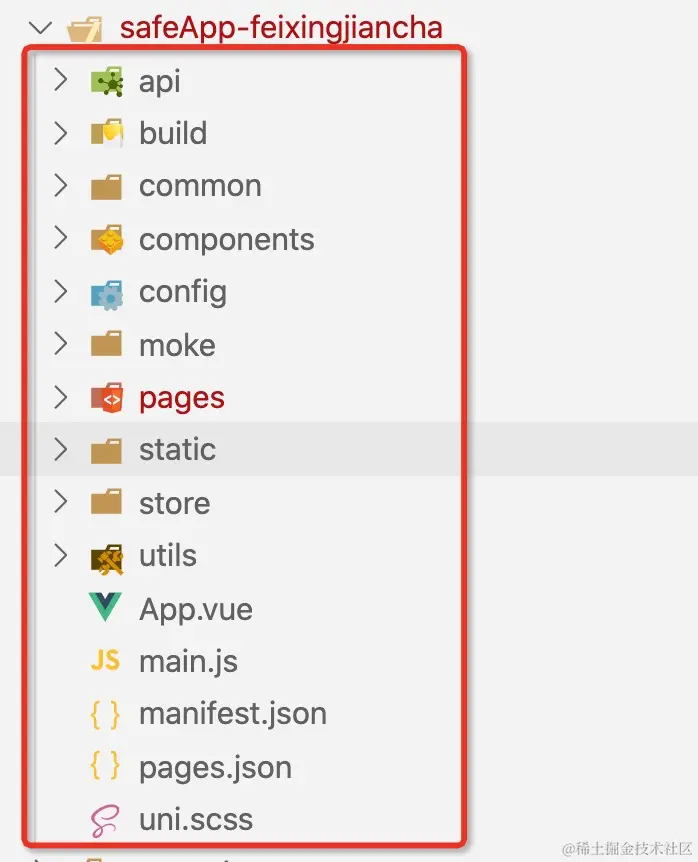698x862 pixels.
Task: Select the safeApp-feixingjiancha project name
Action: (x=281, y=27)
